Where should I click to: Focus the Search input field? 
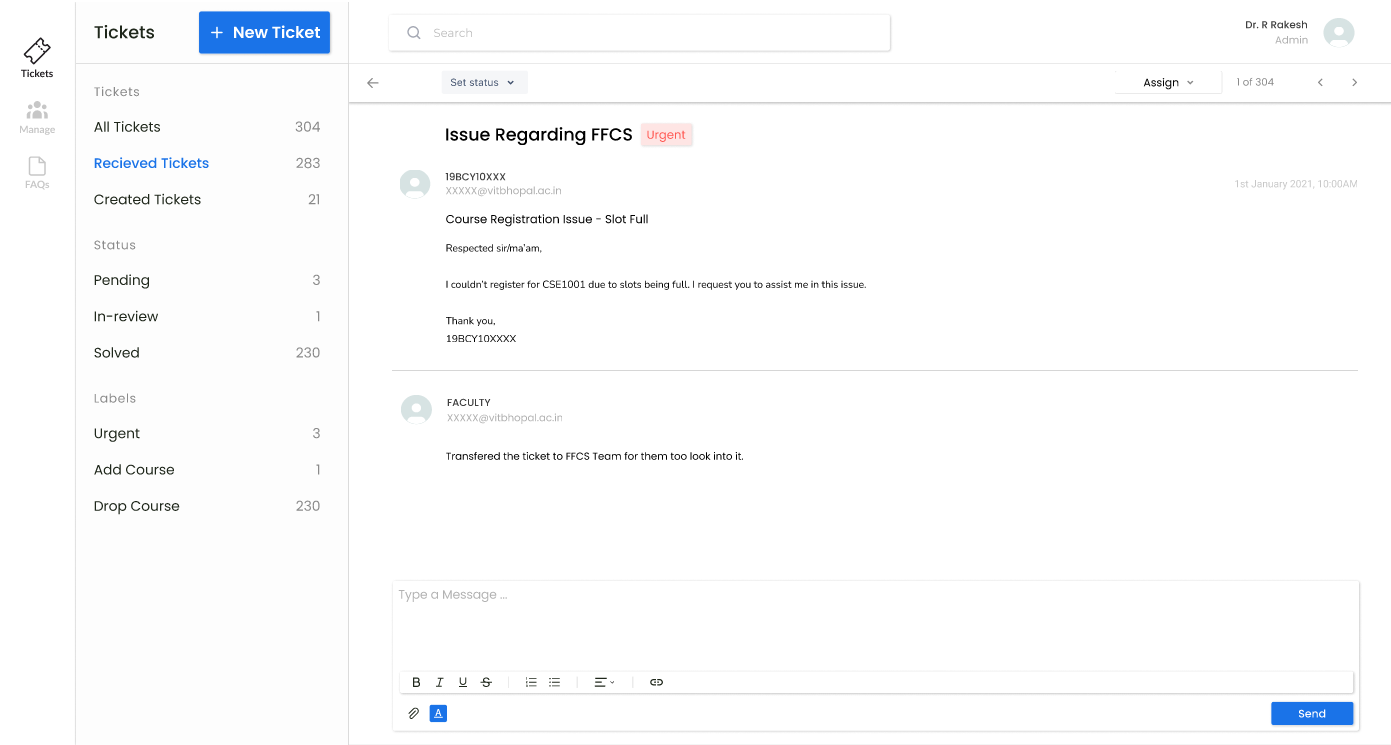[x=640, y=33]
